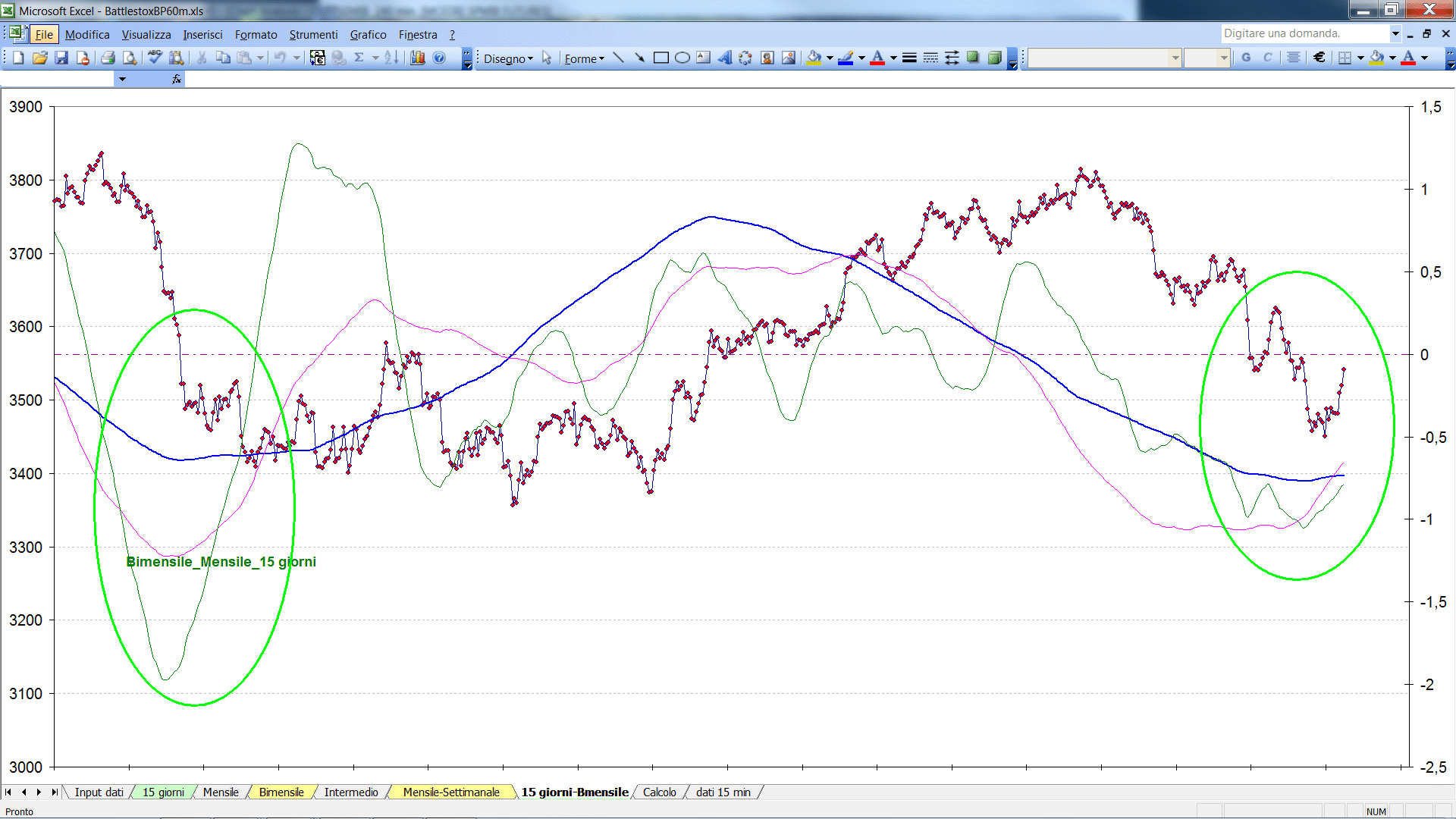Select the Rectangle shape tool

tap(661, 58)
